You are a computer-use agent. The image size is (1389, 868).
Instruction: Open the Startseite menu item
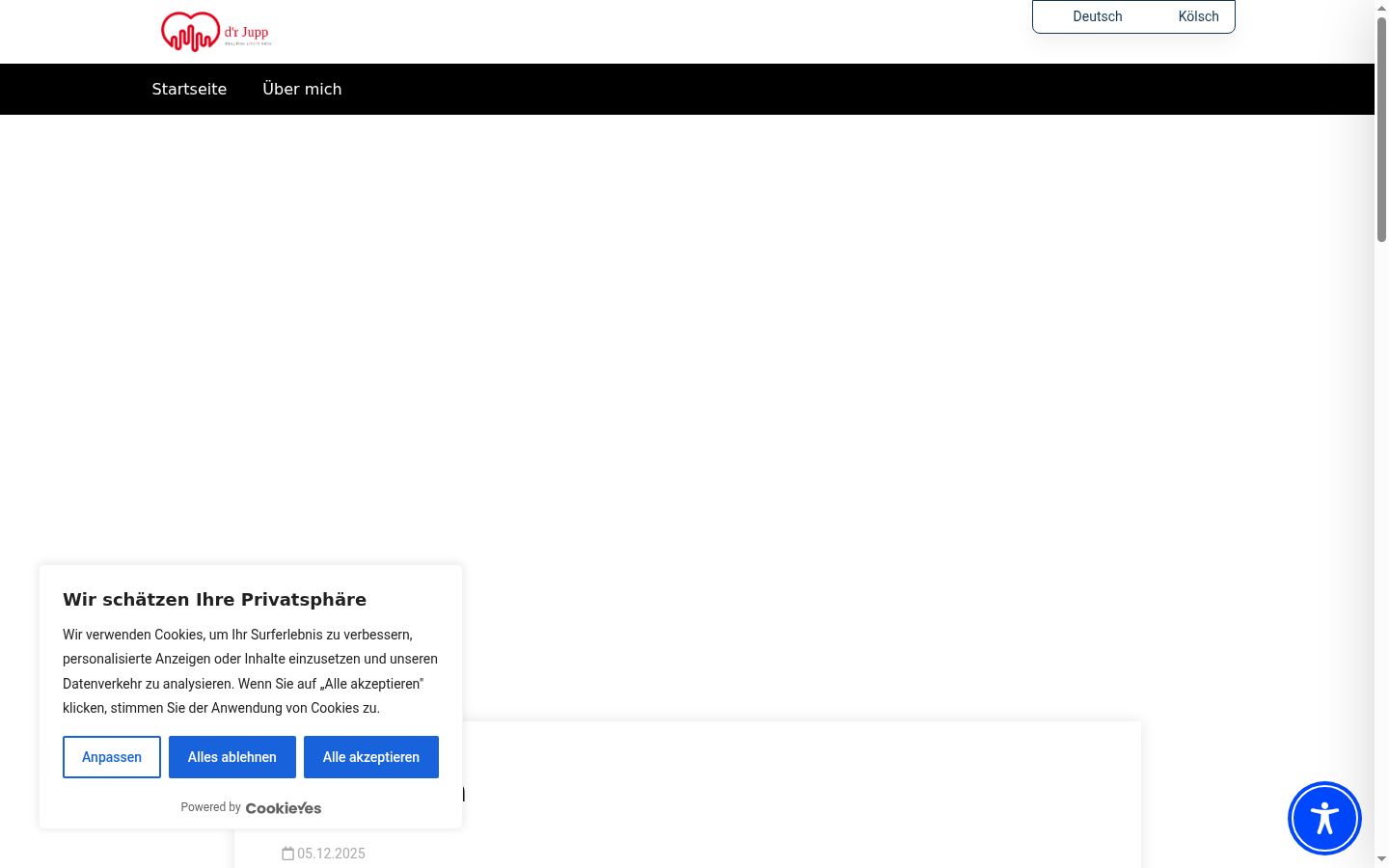point(189,89)
